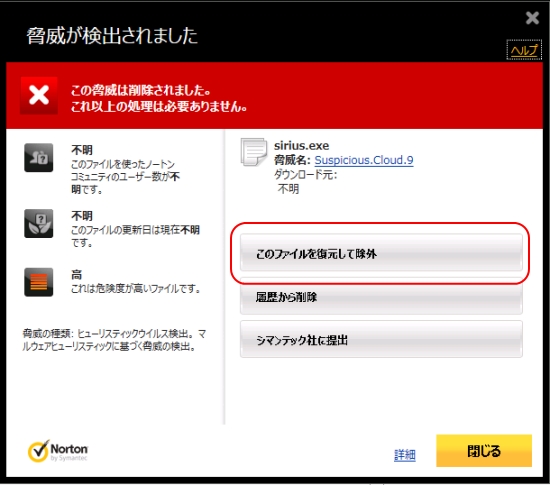Screen dimensions: 550x485
Task: Click the yellow 閉じる button
Action: click(x=484, y=451)
